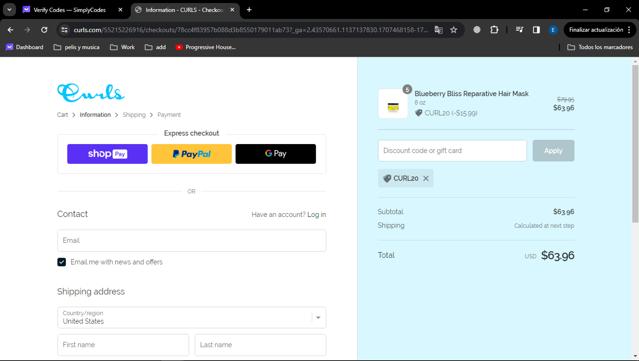Click the Apply discount button
This screenshot has height=361, width=639.
point(553,151)
